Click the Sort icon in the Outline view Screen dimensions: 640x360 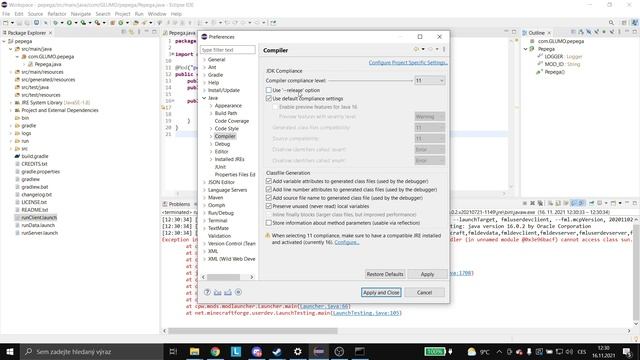(x=581, y=32)
